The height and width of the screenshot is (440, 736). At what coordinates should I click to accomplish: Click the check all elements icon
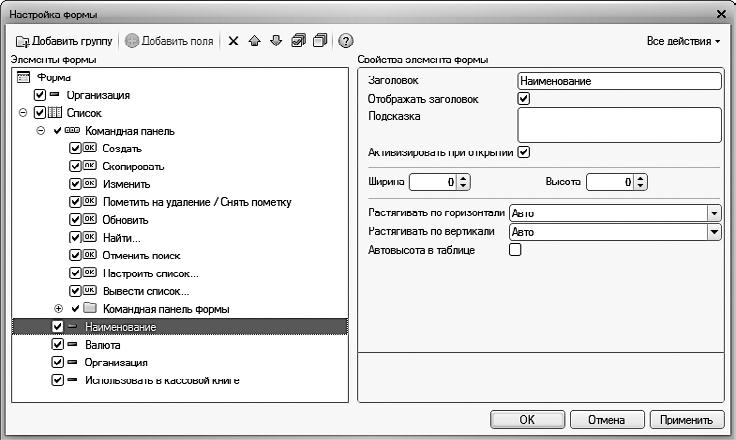click(x=298, y=41)
